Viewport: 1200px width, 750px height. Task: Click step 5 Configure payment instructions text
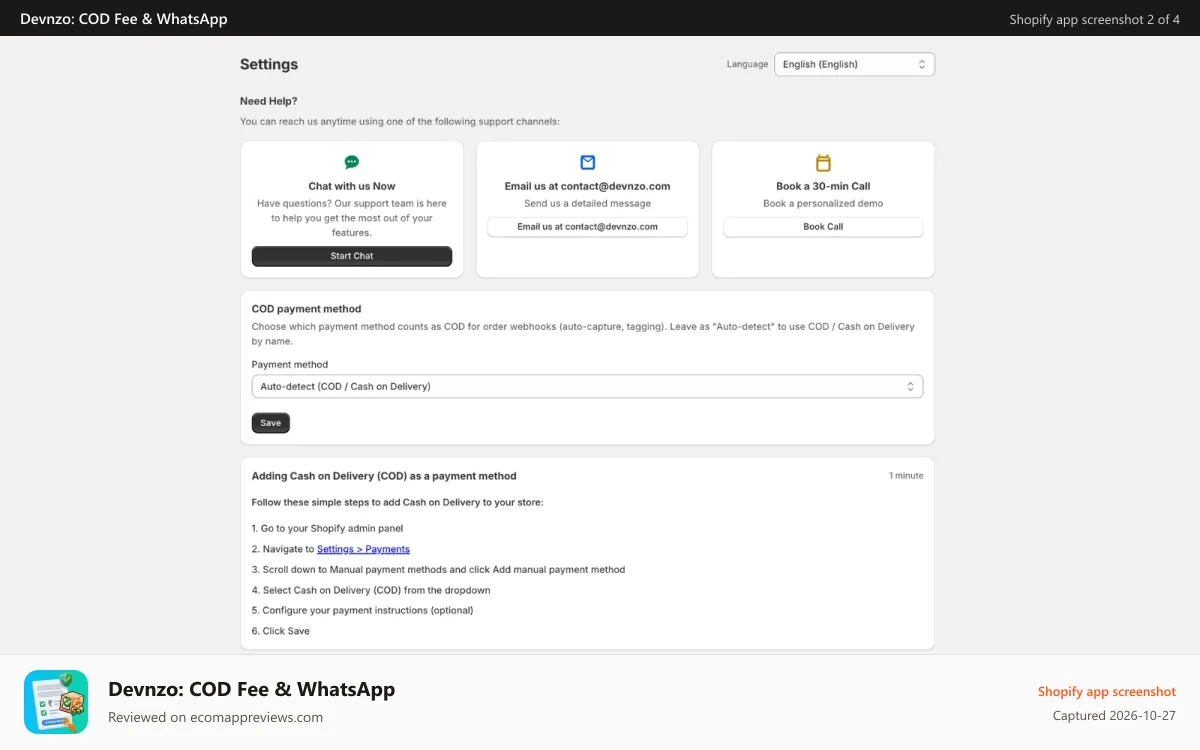pos(363,610)
